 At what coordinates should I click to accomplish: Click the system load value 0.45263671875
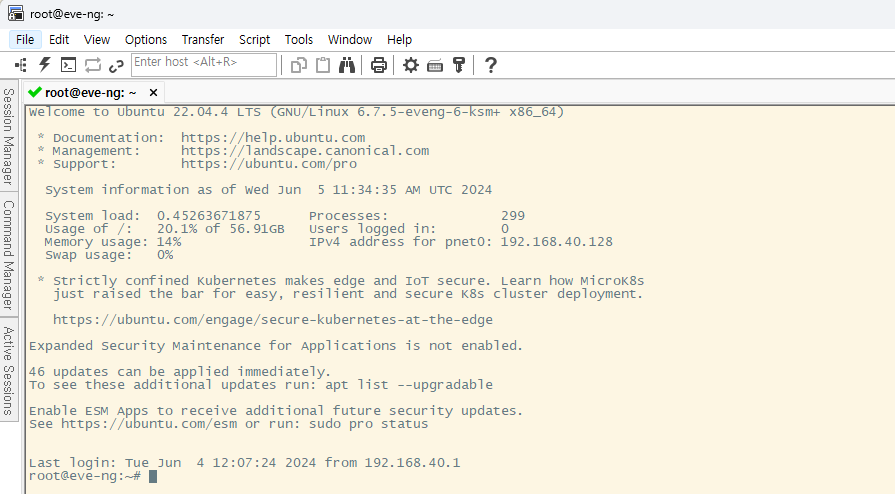point(209,216)
